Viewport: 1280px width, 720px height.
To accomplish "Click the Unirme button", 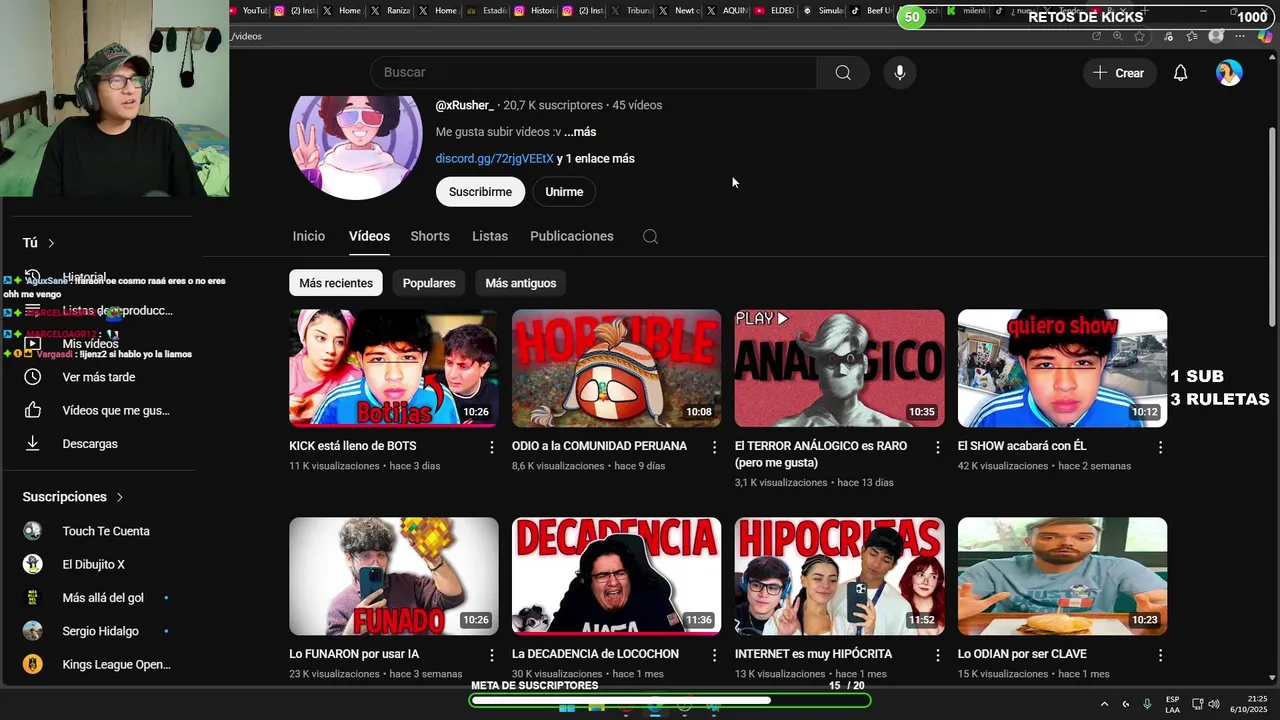I will tap(564, 192).
